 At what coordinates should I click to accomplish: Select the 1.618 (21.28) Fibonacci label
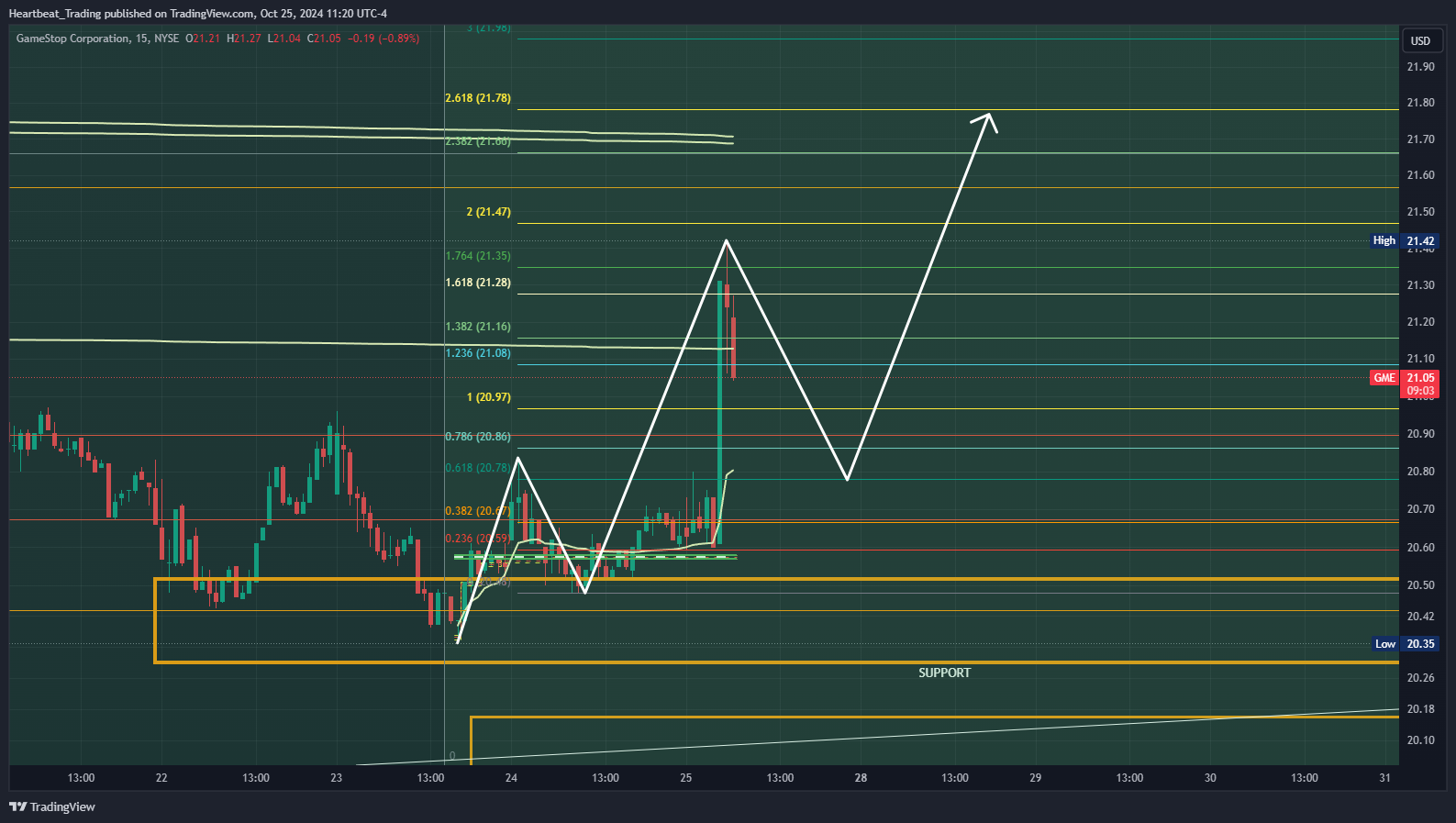coord(478,283)
